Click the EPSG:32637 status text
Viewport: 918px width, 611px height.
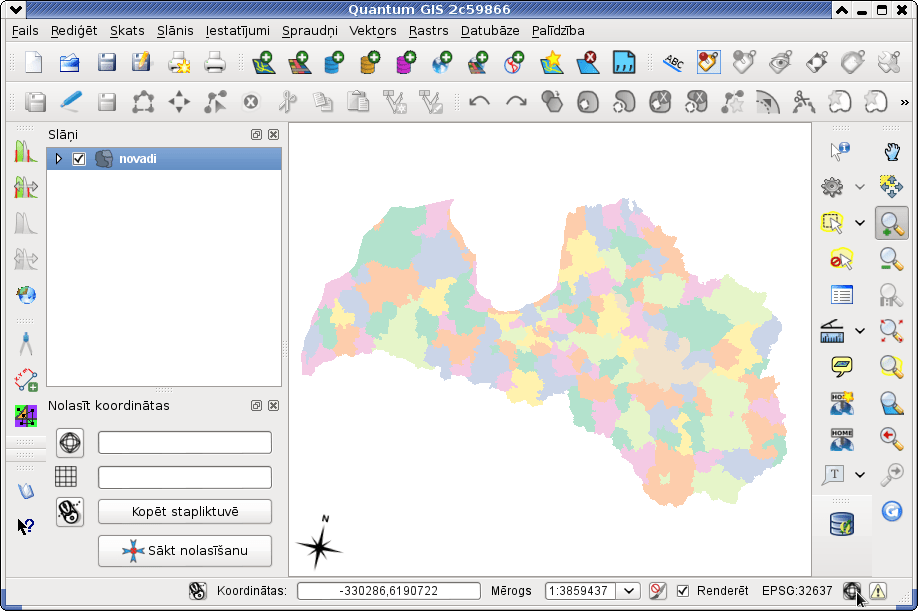point(797,591)
